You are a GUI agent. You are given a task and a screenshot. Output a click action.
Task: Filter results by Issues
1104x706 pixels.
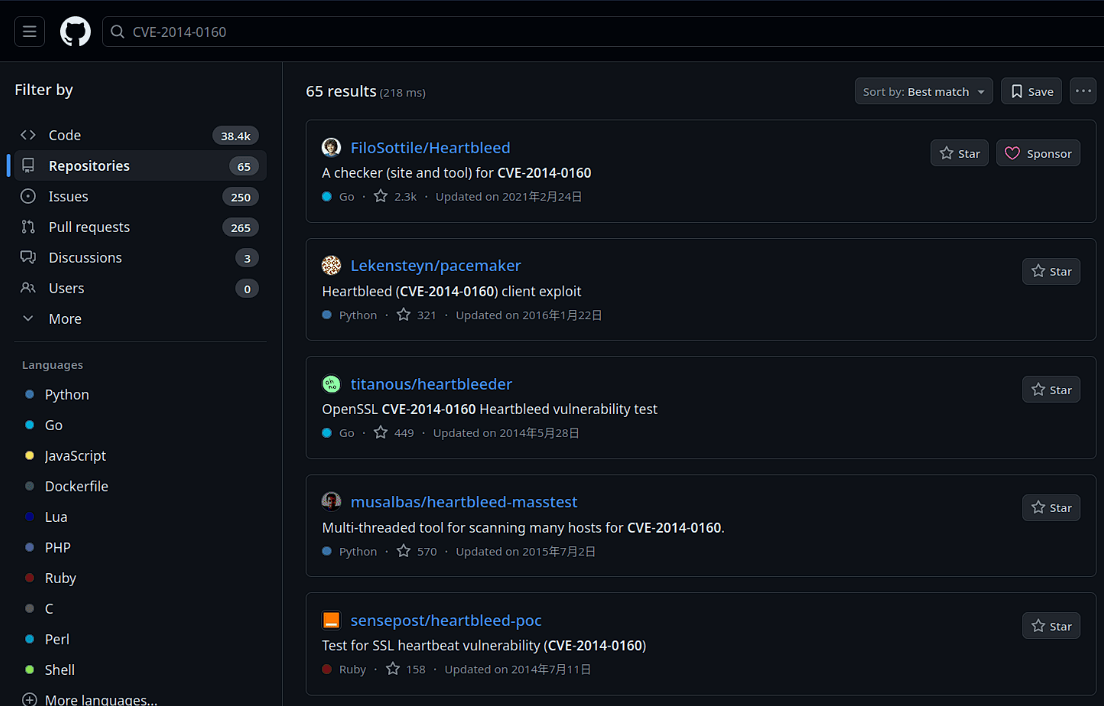coord(140,196)
